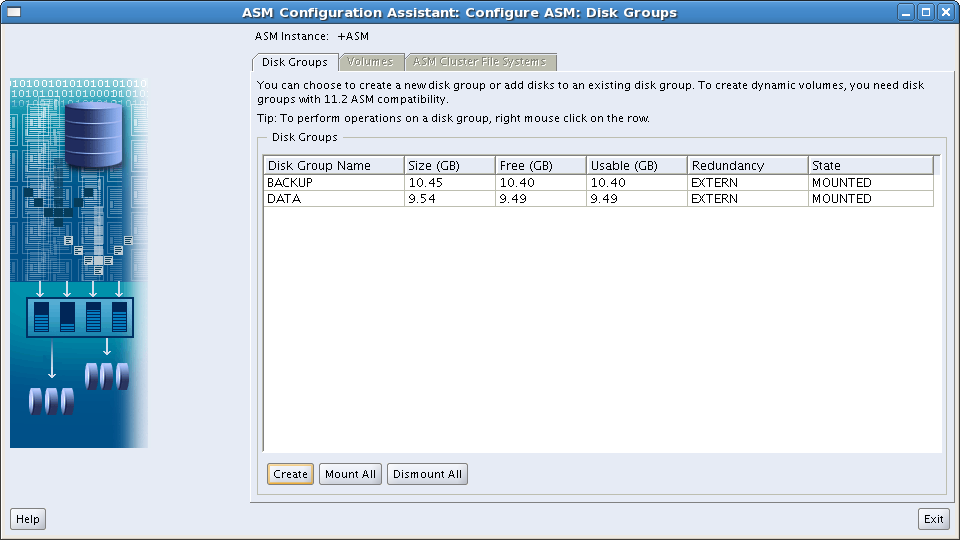Open the ASM Cluster File Systems tab
960x540 pixels.
(x=479, y=62)
